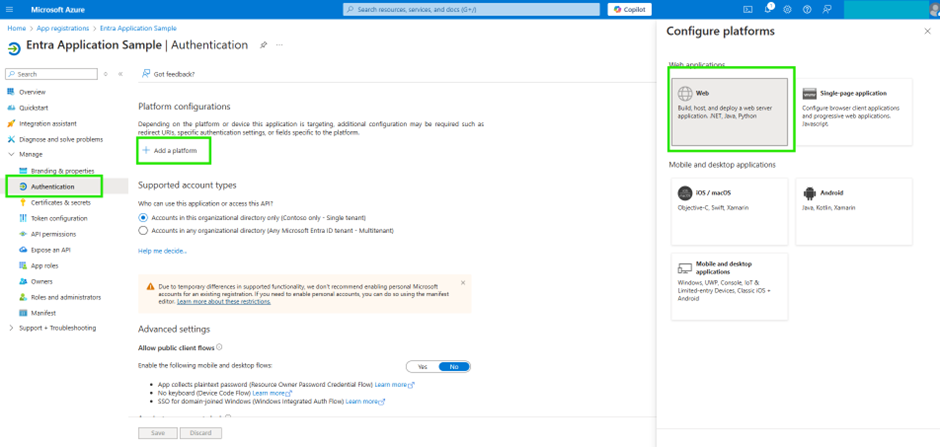This screenshot has width=940, height=447.
Task: Go to Entra Application Sample breadcrumb
Action: (x=138, y=28)
